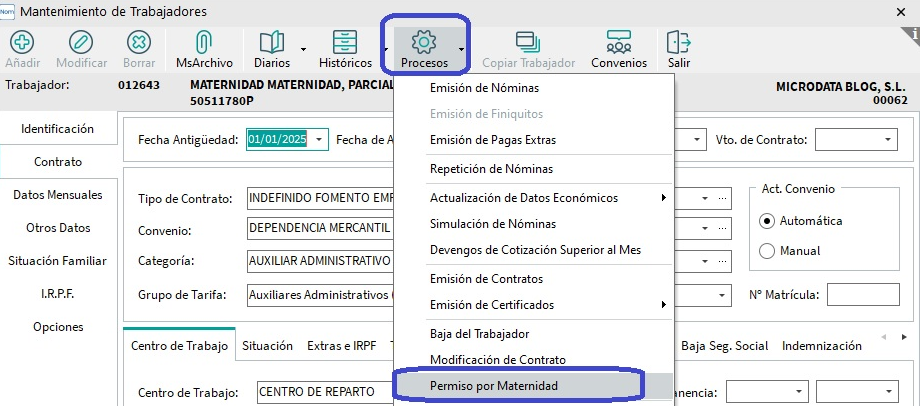Expand the Fecha Antigüedad date dropdown
Screen dimensions: 920x406
pyautogui.click(x=319, y=140)
